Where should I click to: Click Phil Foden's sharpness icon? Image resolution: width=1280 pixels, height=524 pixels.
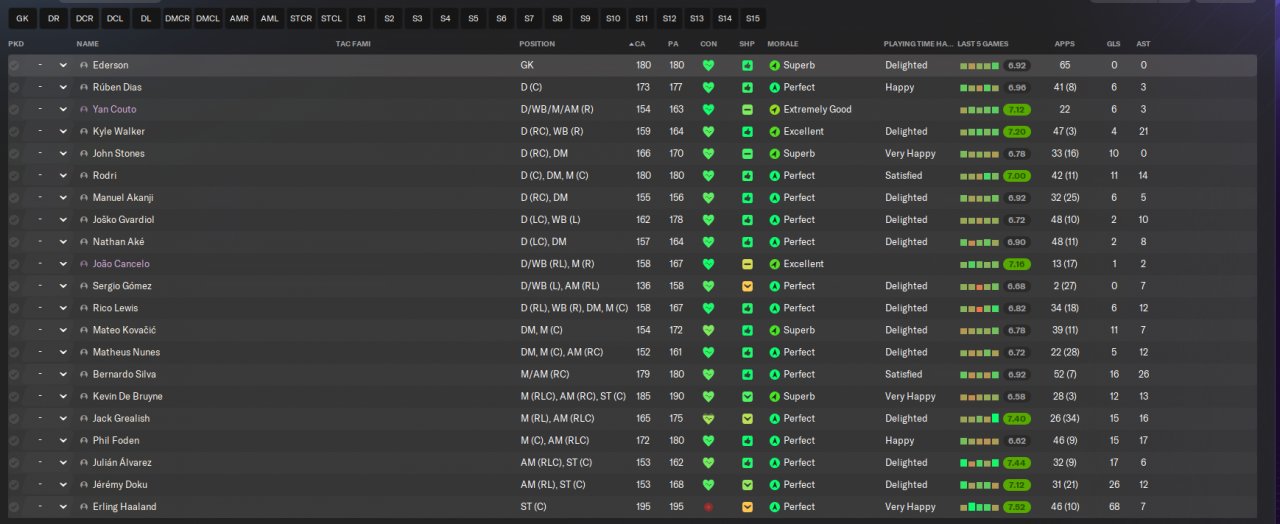pyautogui.click(x=747, y=440)
